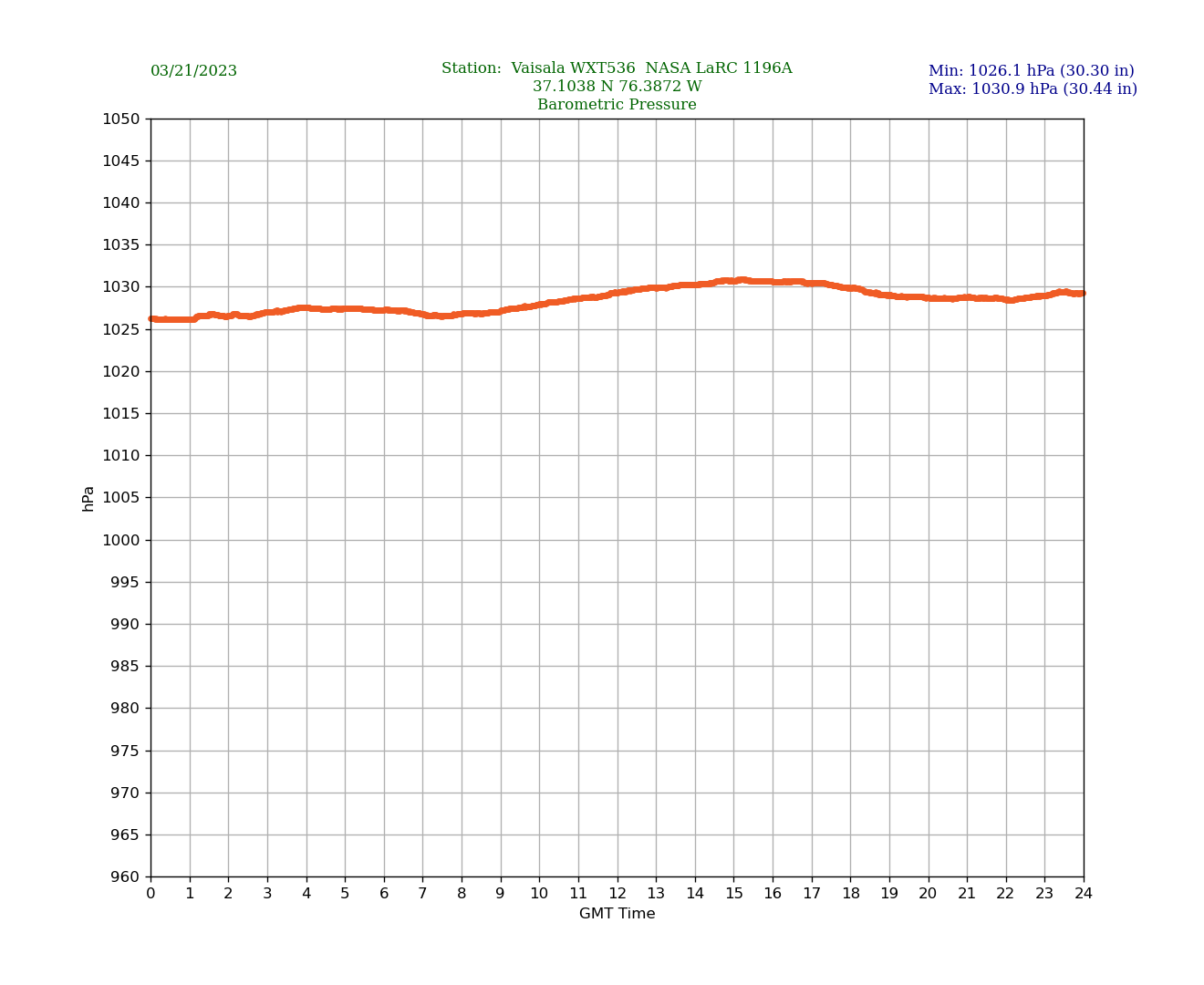This screenshot has height=985, width=1204.
Task: Click the pressure line's start at hour 0
Action: 152,319
